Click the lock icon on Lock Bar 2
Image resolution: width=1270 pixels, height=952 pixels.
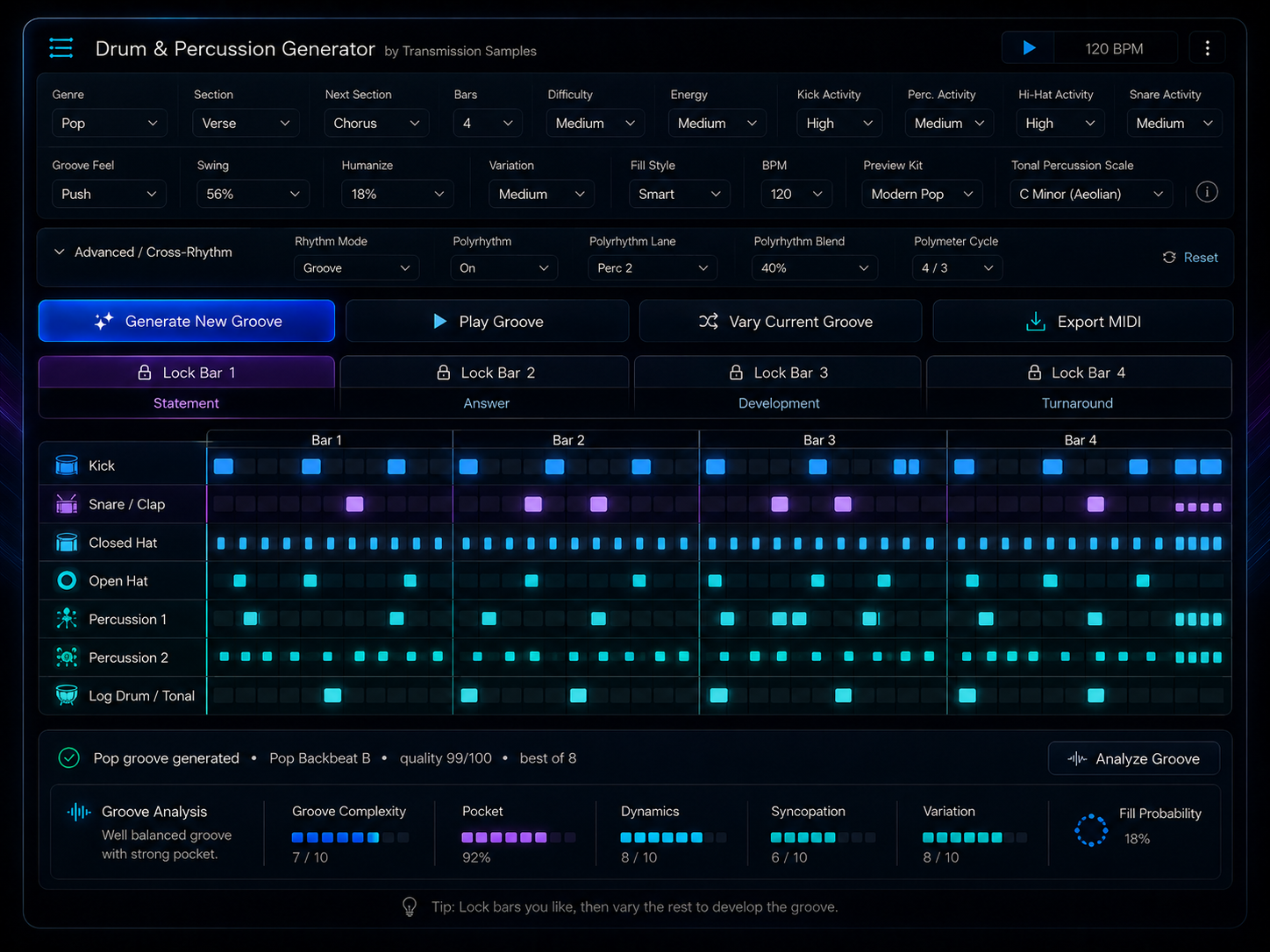(444, 373)
